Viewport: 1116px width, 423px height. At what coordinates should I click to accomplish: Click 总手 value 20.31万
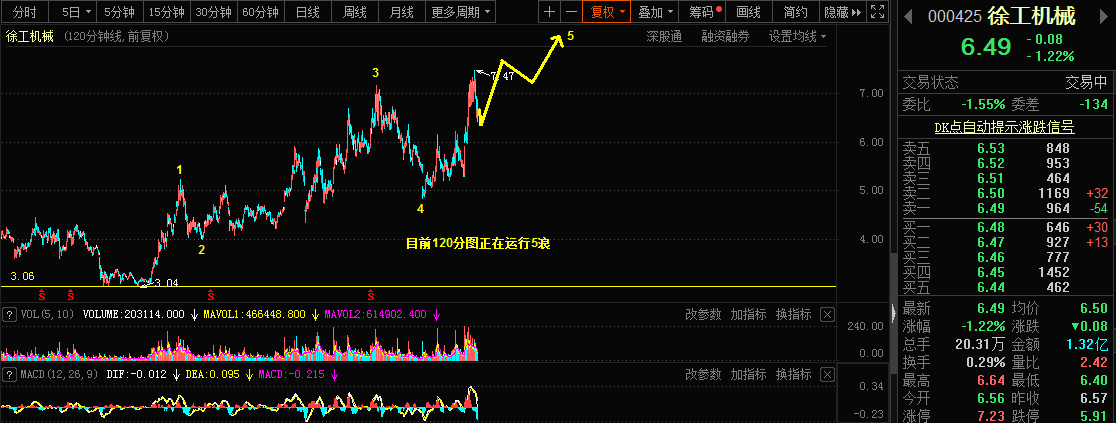[981, 345]
